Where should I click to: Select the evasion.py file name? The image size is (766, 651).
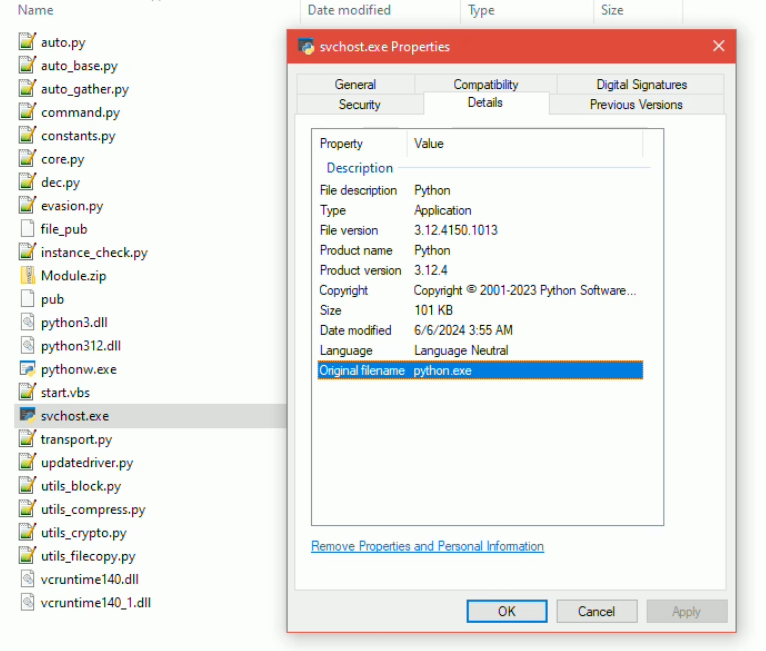click(x=72, y=206)
